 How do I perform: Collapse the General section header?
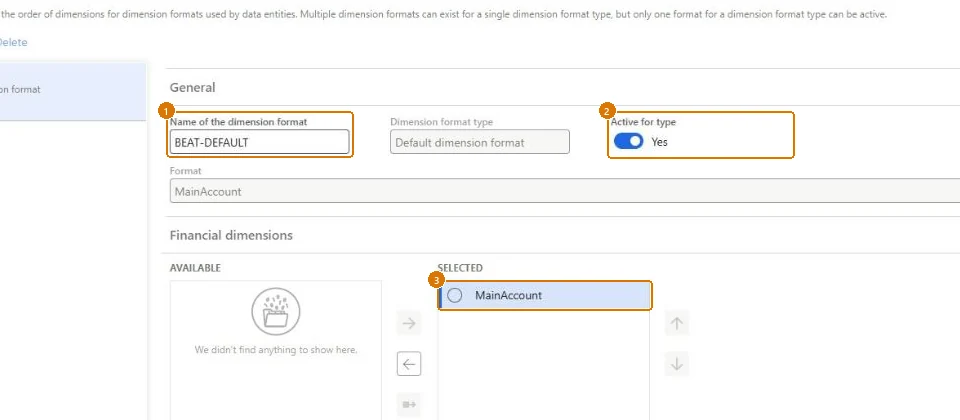(192, 88)
